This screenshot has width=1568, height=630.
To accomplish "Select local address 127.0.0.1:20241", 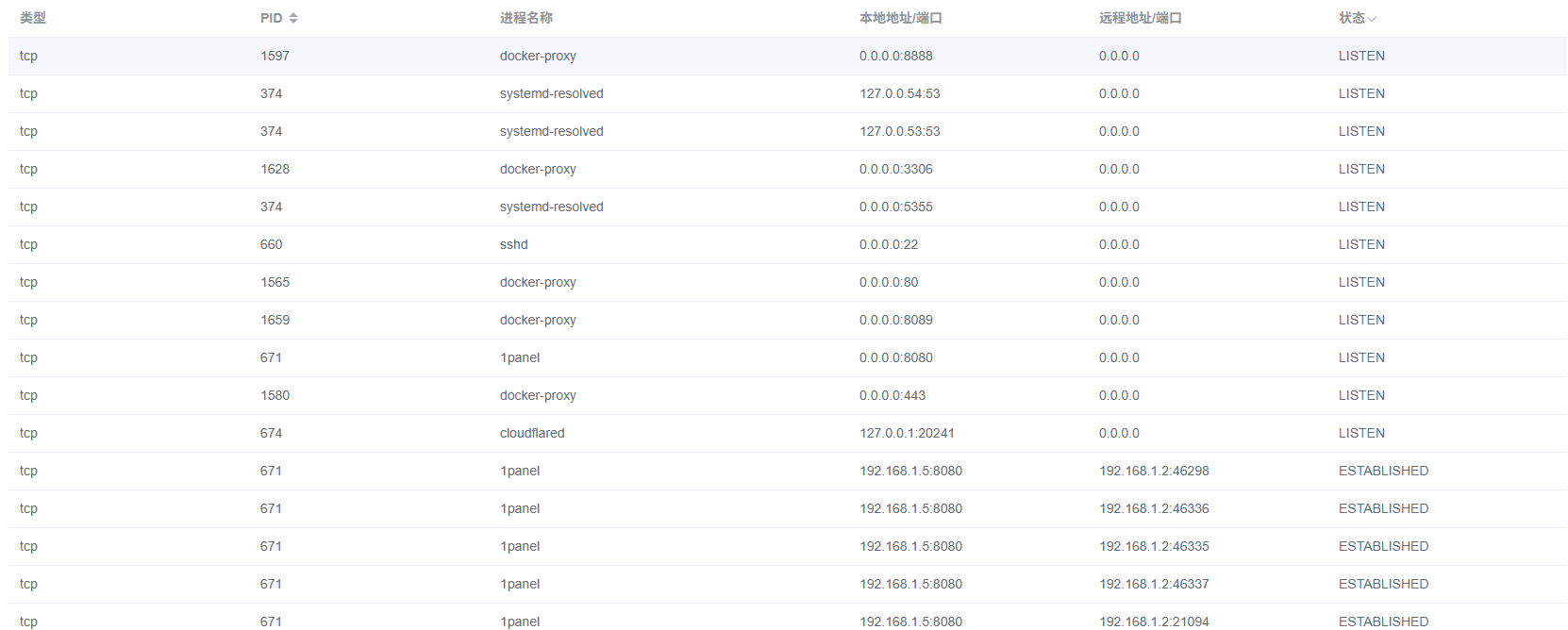I will [x=907, y=433].
